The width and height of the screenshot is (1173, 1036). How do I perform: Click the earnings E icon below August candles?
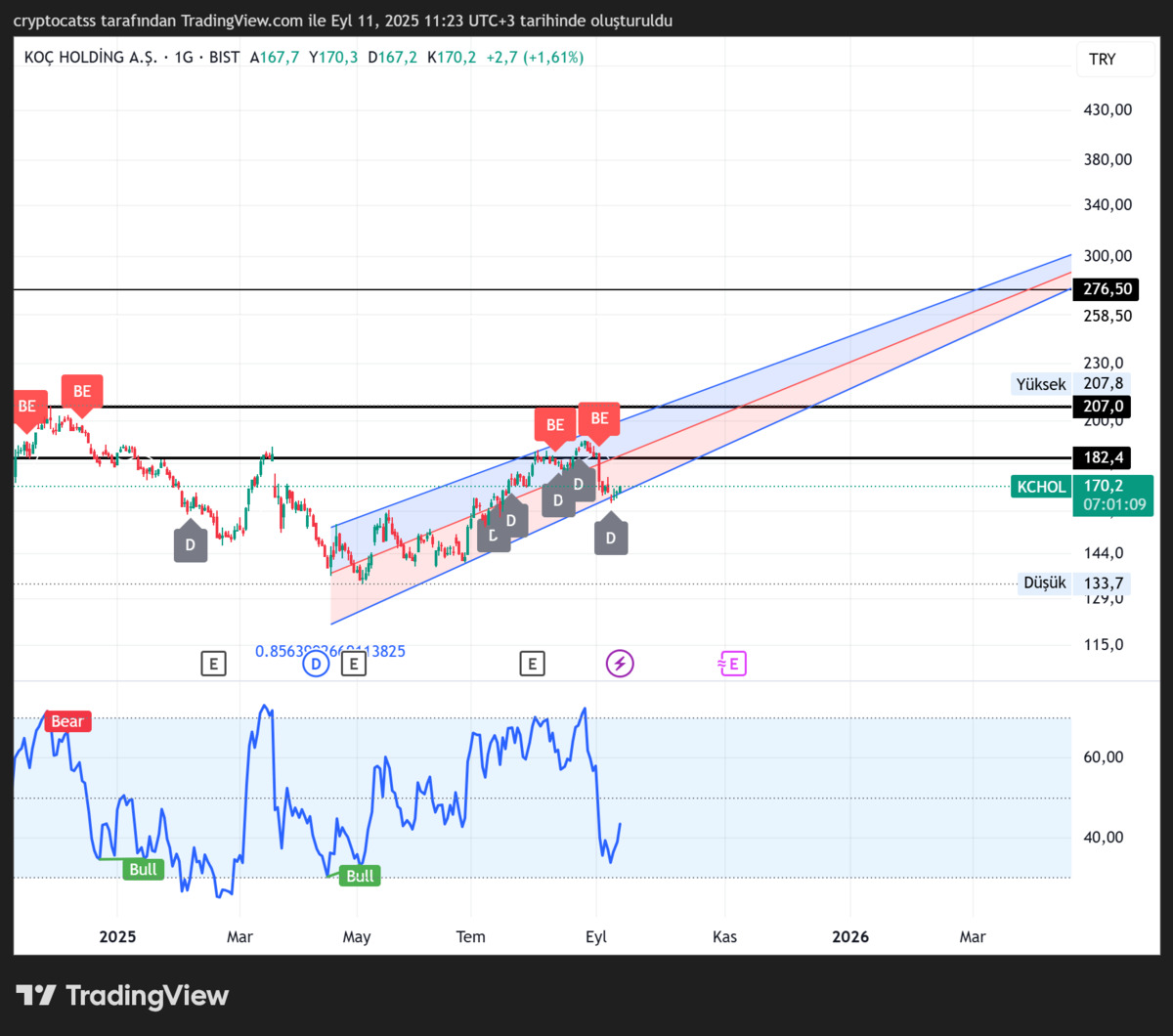[x=532, y=665]
